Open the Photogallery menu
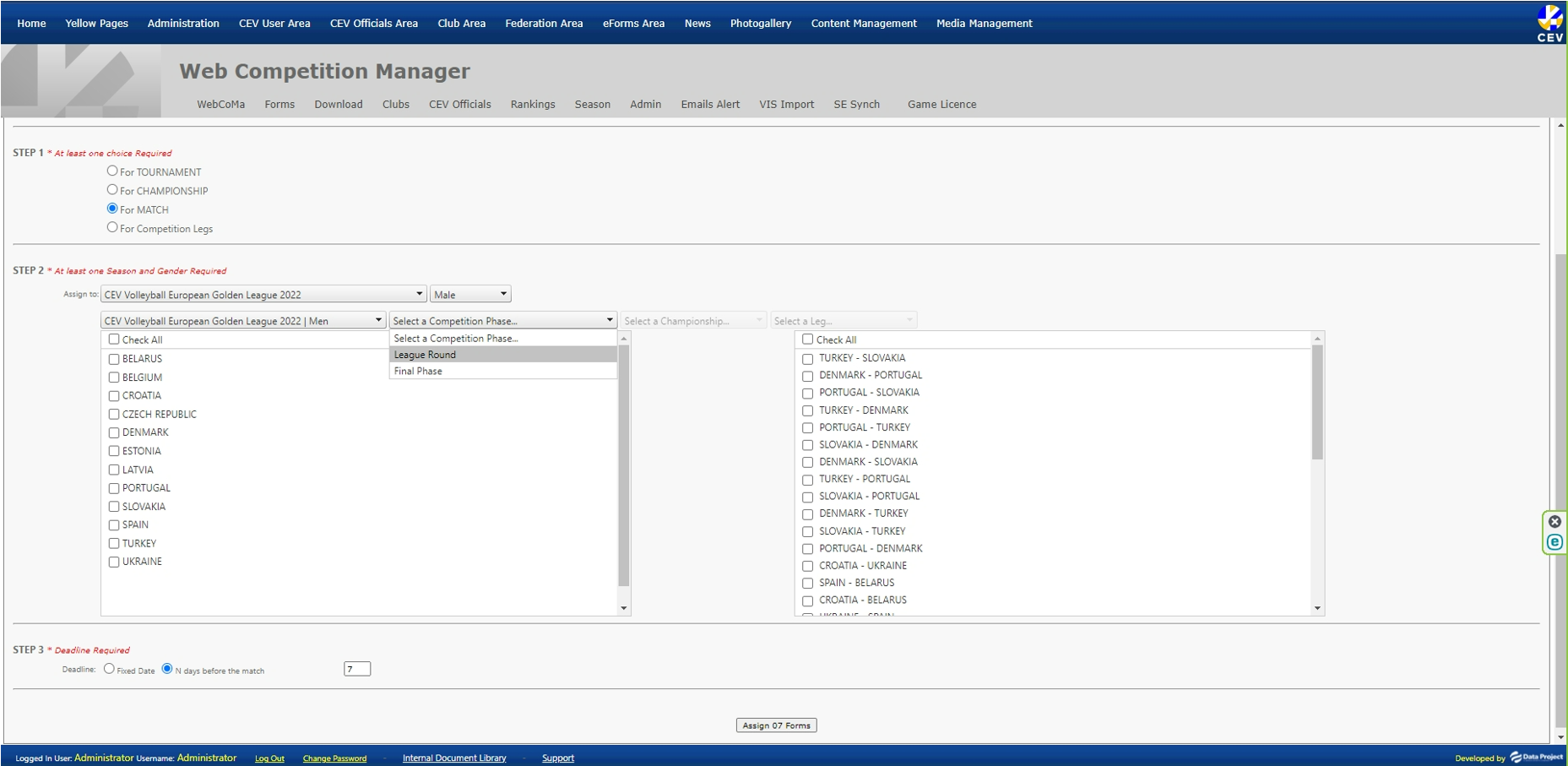The width and height of the screenshot is (1568, 766). coord(761,24)
